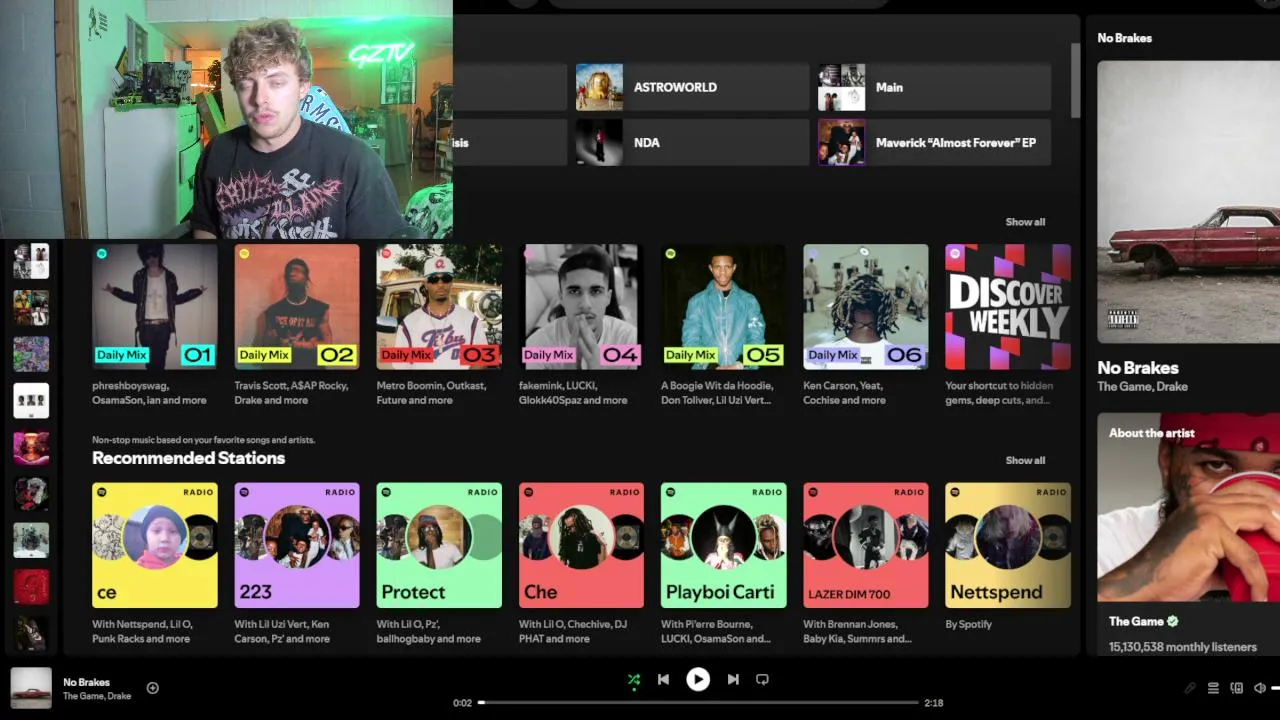
Task: Click Show all above the Daily Mix row
Action: click(x=1025, y=222)
